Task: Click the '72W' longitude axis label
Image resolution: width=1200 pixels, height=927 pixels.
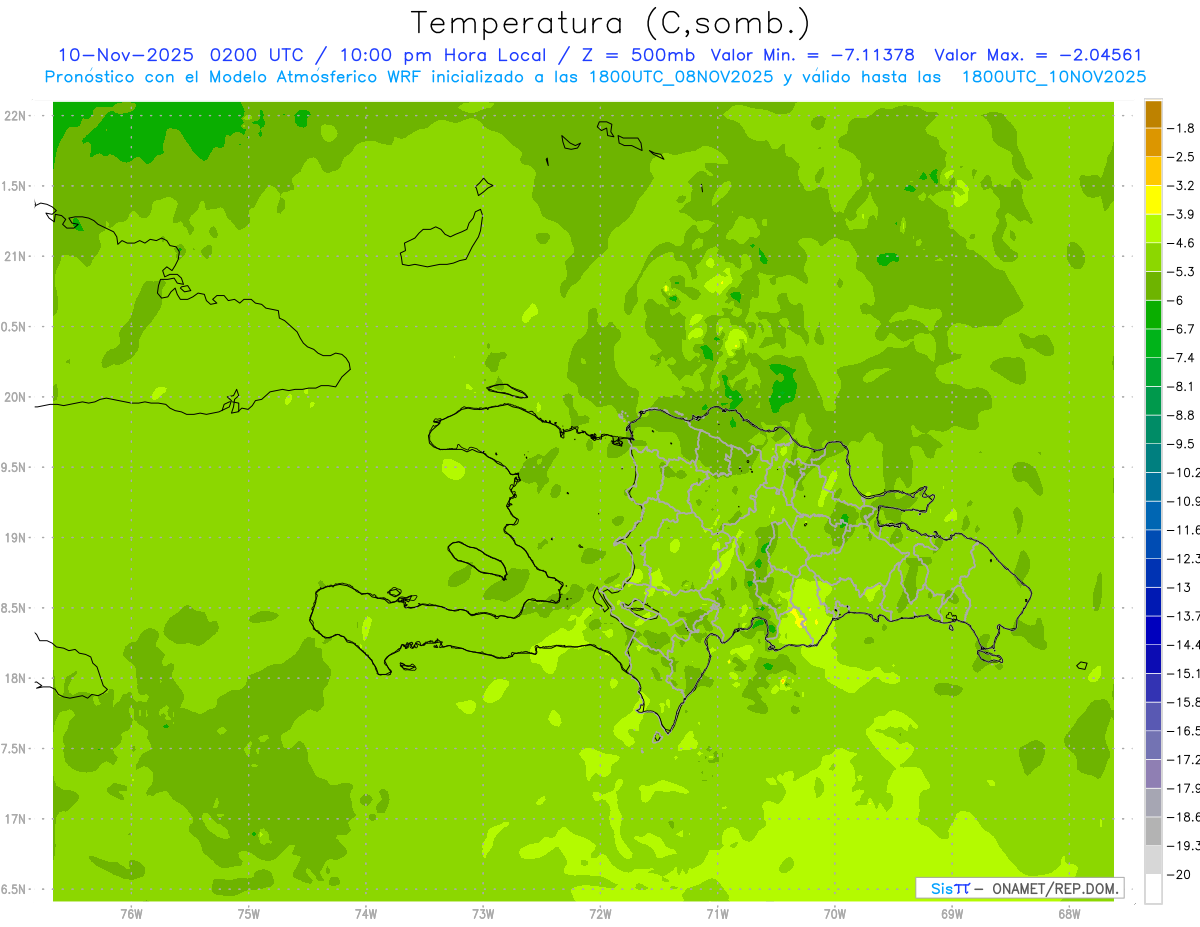Action: click(x=600, y=914)
